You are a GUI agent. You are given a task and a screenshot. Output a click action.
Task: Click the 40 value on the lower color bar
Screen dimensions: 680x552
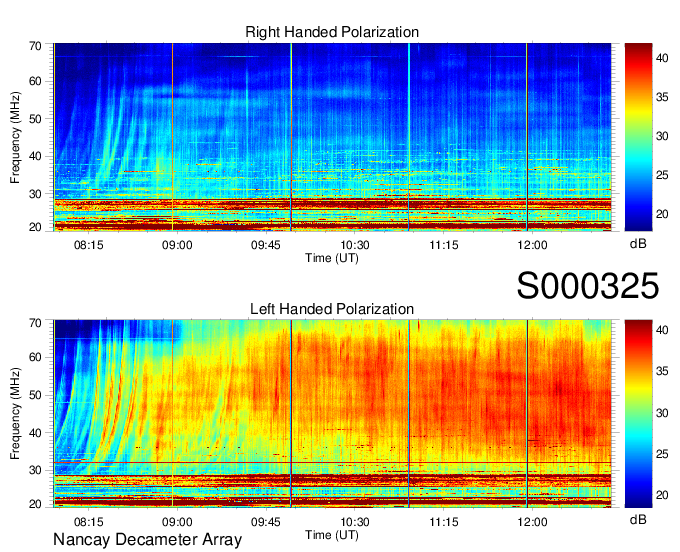point(662,330)
